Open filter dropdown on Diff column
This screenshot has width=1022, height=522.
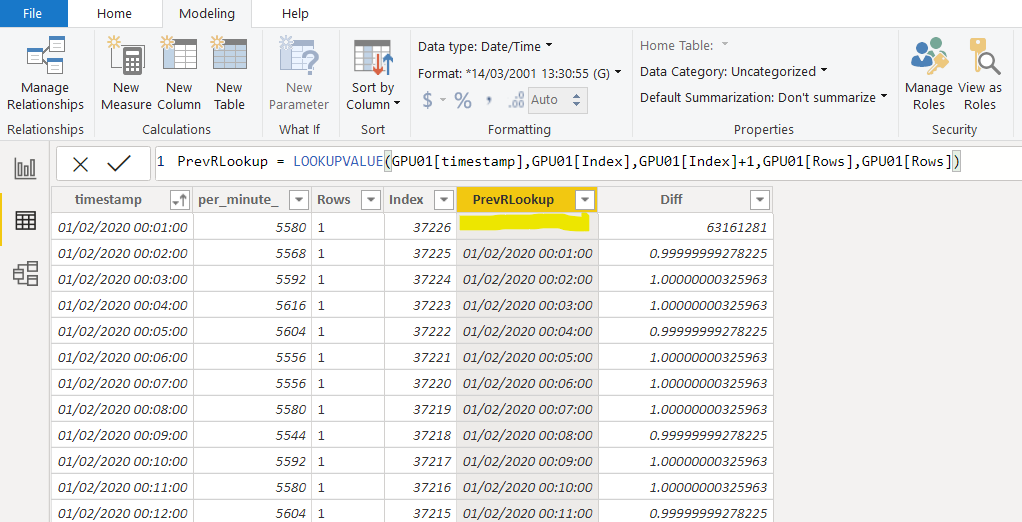(x=759, y=200)
